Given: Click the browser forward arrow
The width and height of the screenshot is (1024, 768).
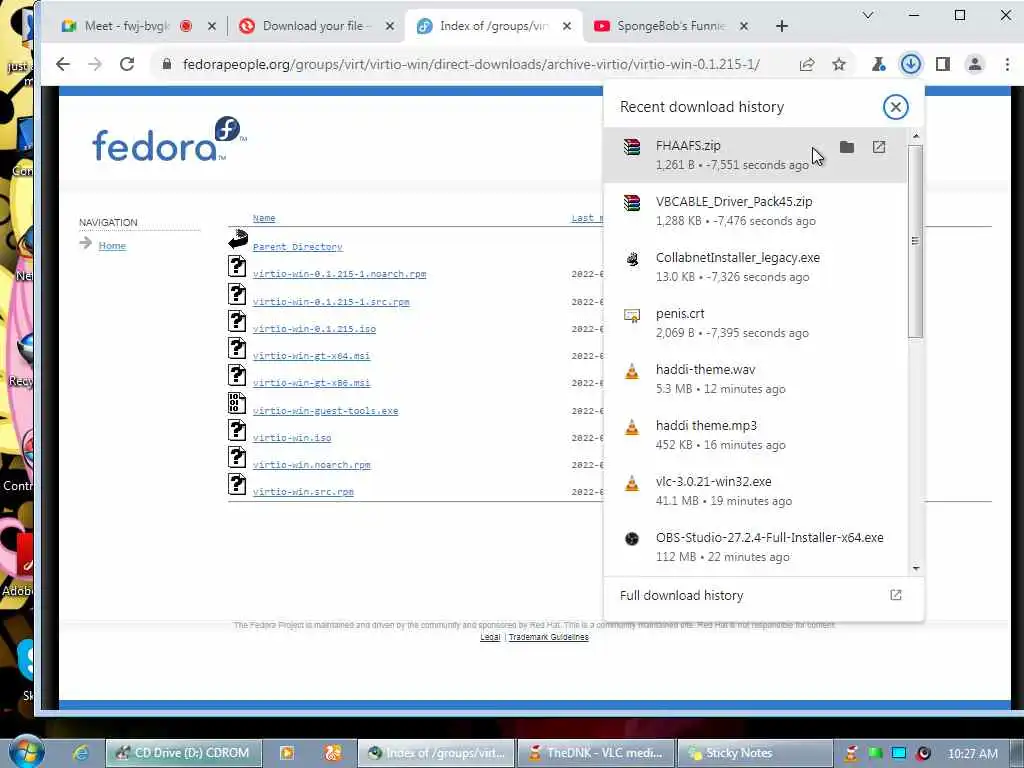Looking at the screenshot, I should [x=95, y=64].
